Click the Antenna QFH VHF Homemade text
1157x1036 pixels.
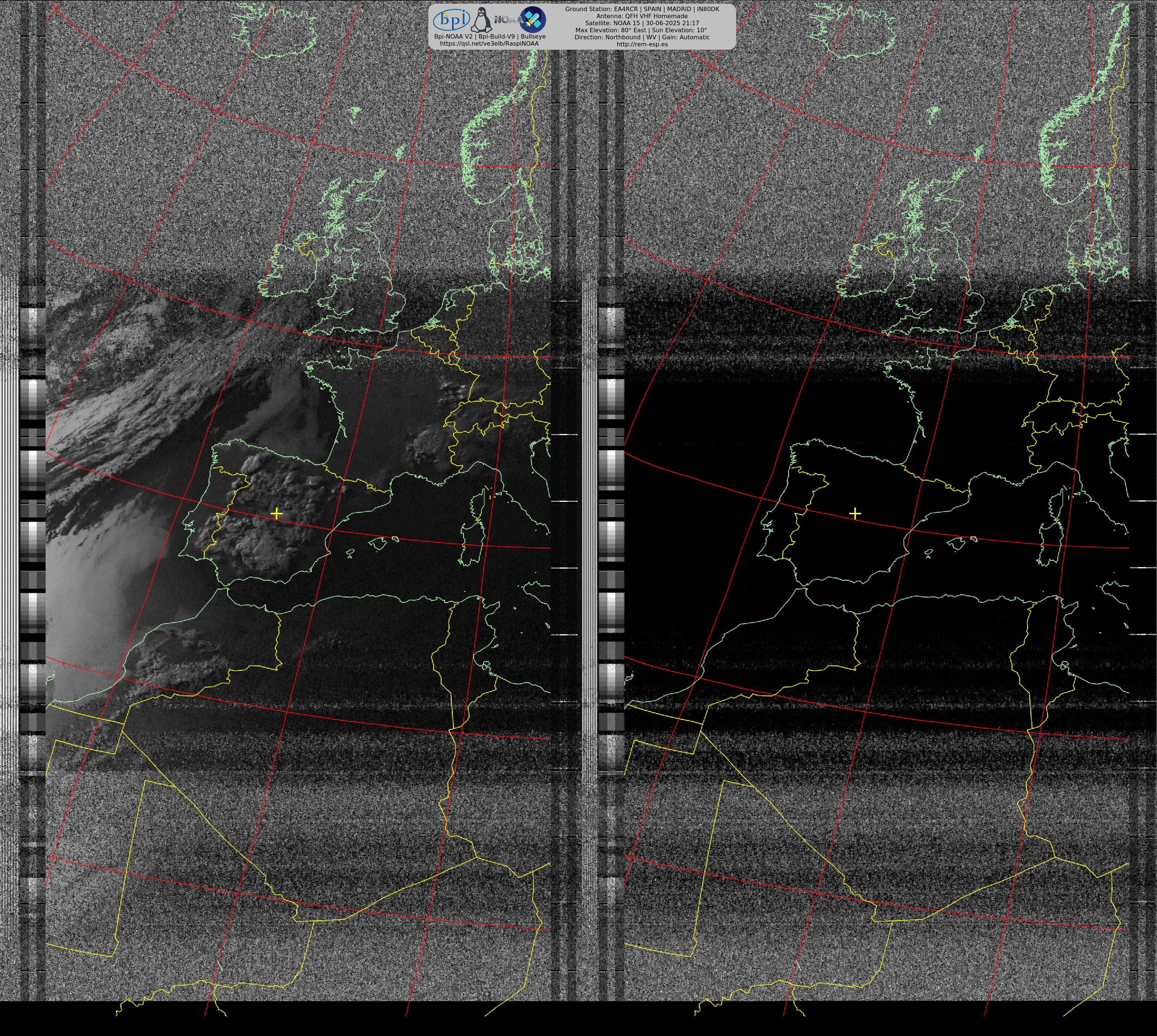coord(642,16)
